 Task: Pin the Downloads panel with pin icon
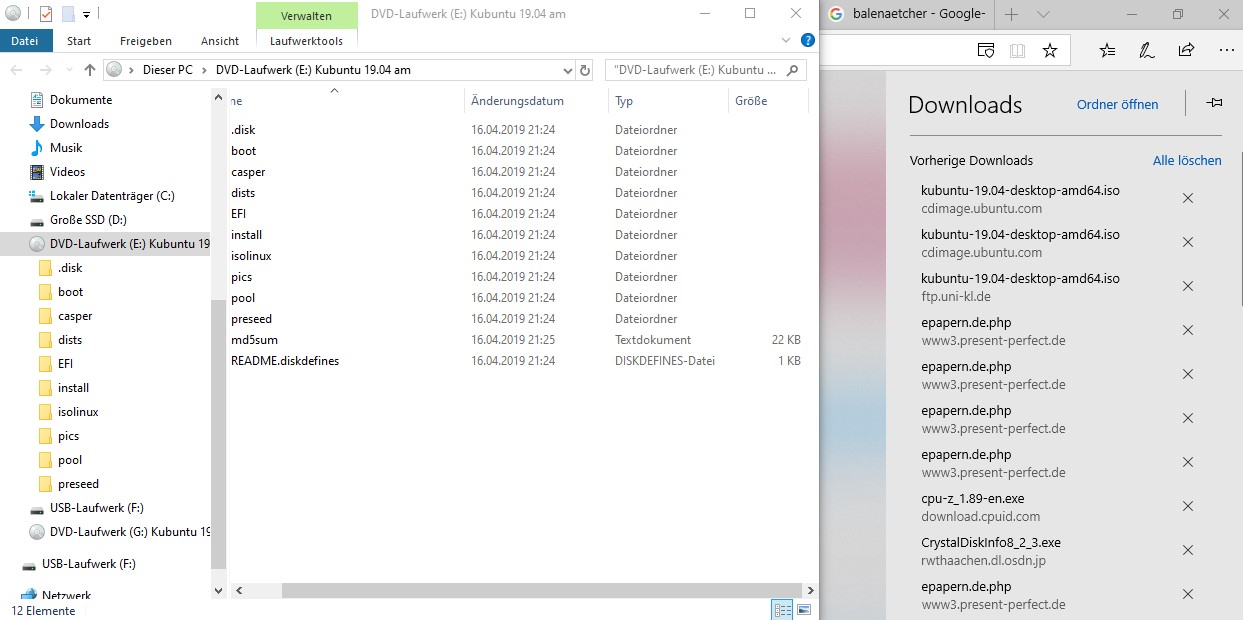tap(1214, 104)
